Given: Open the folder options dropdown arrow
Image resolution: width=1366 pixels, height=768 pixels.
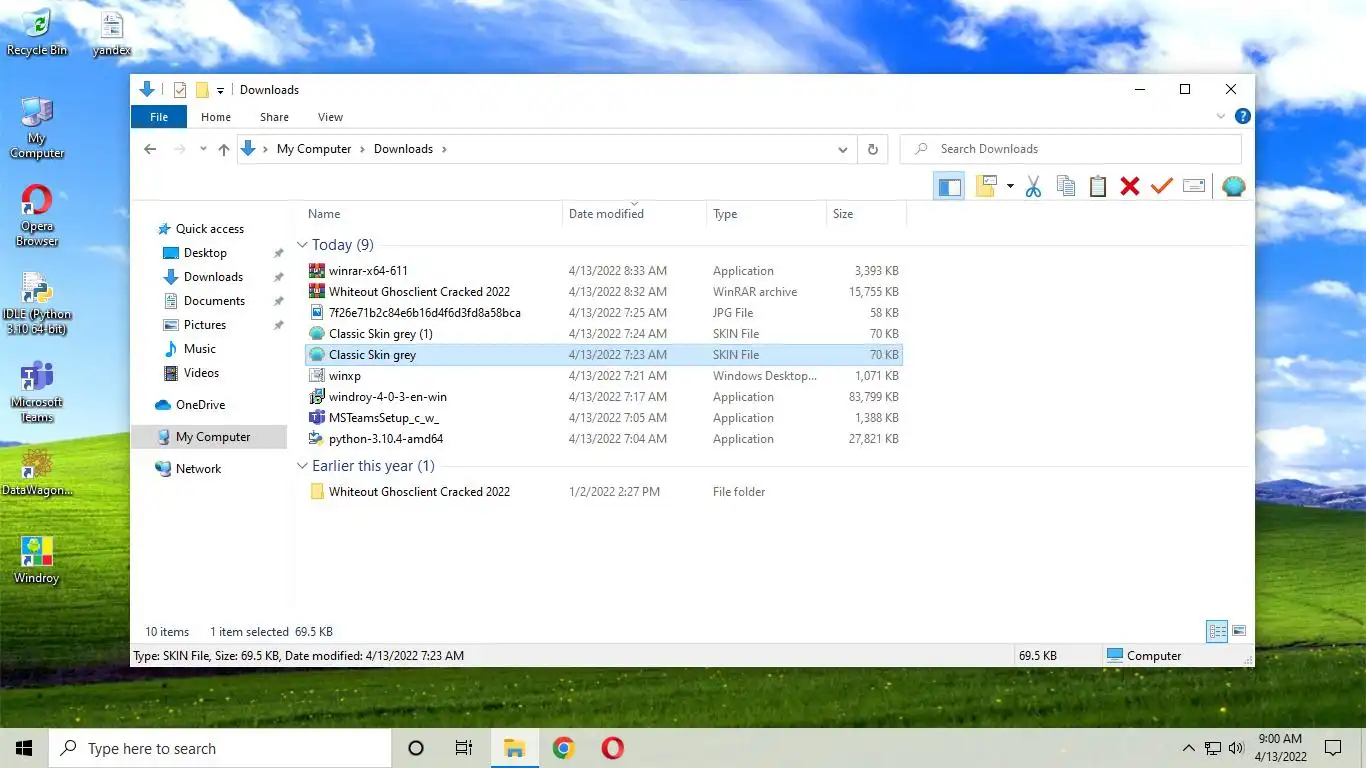Looking at the screenshot, I should 1010,186.
